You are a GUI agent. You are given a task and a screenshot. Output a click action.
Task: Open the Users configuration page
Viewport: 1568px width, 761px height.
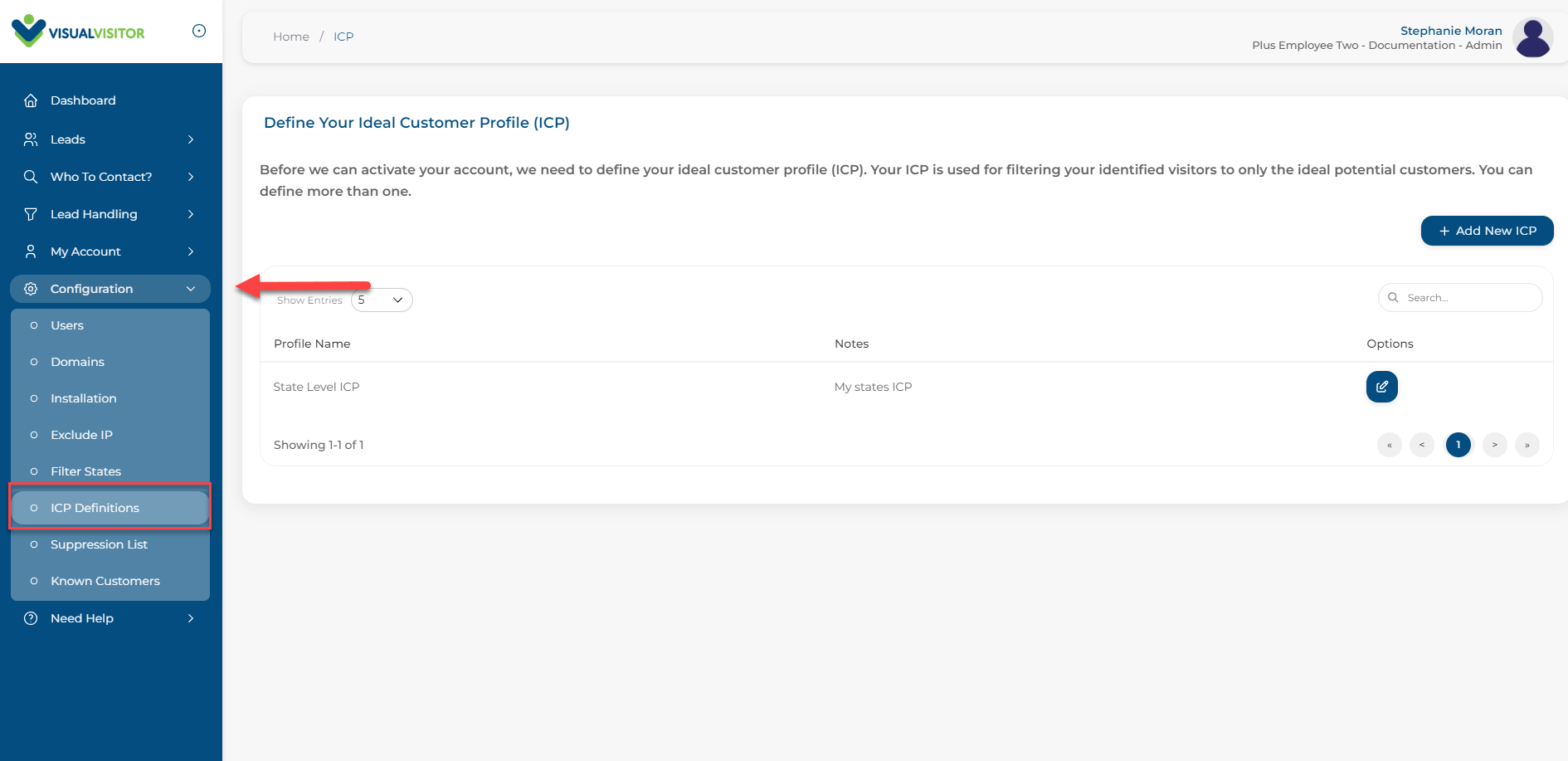tap(110, 325)
